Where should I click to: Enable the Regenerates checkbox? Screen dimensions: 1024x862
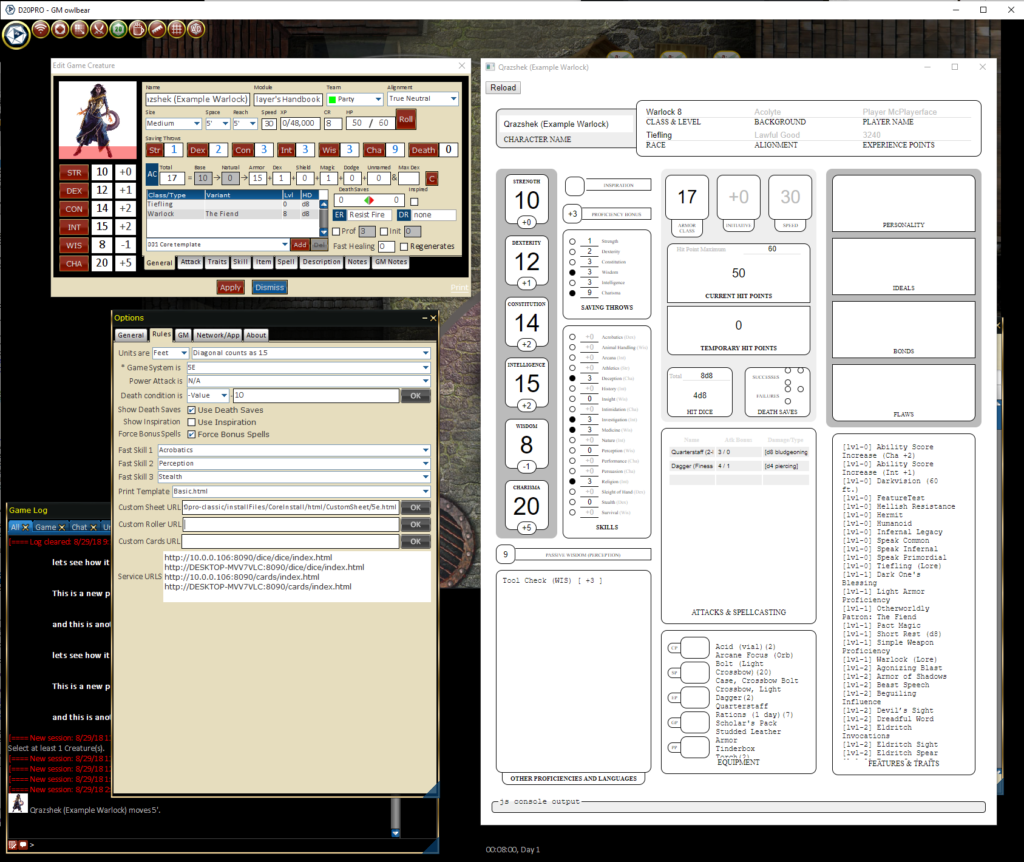(x=404, y=246)
